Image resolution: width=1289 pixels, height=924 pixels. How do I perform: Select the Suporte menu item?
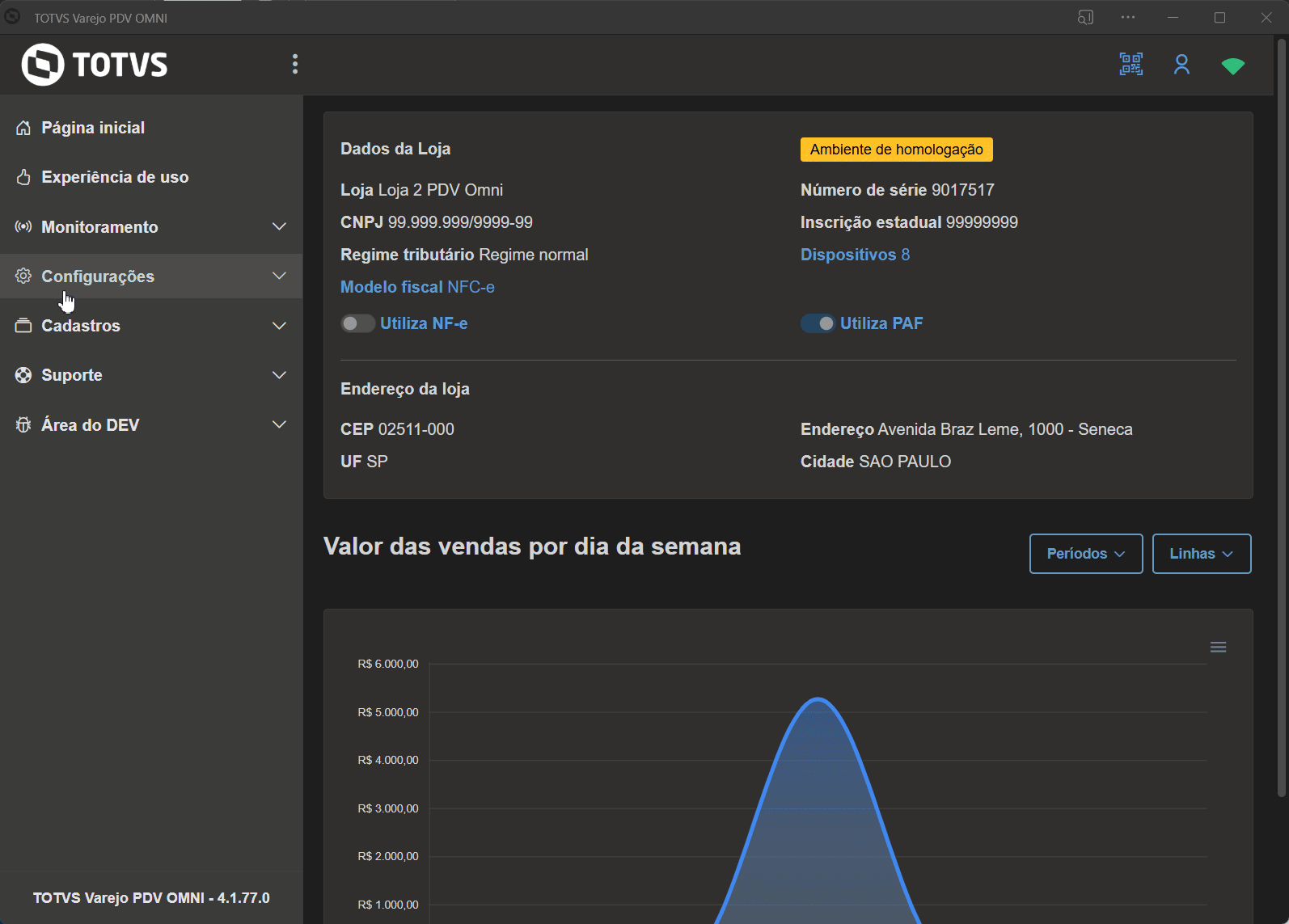click(151, 375)
